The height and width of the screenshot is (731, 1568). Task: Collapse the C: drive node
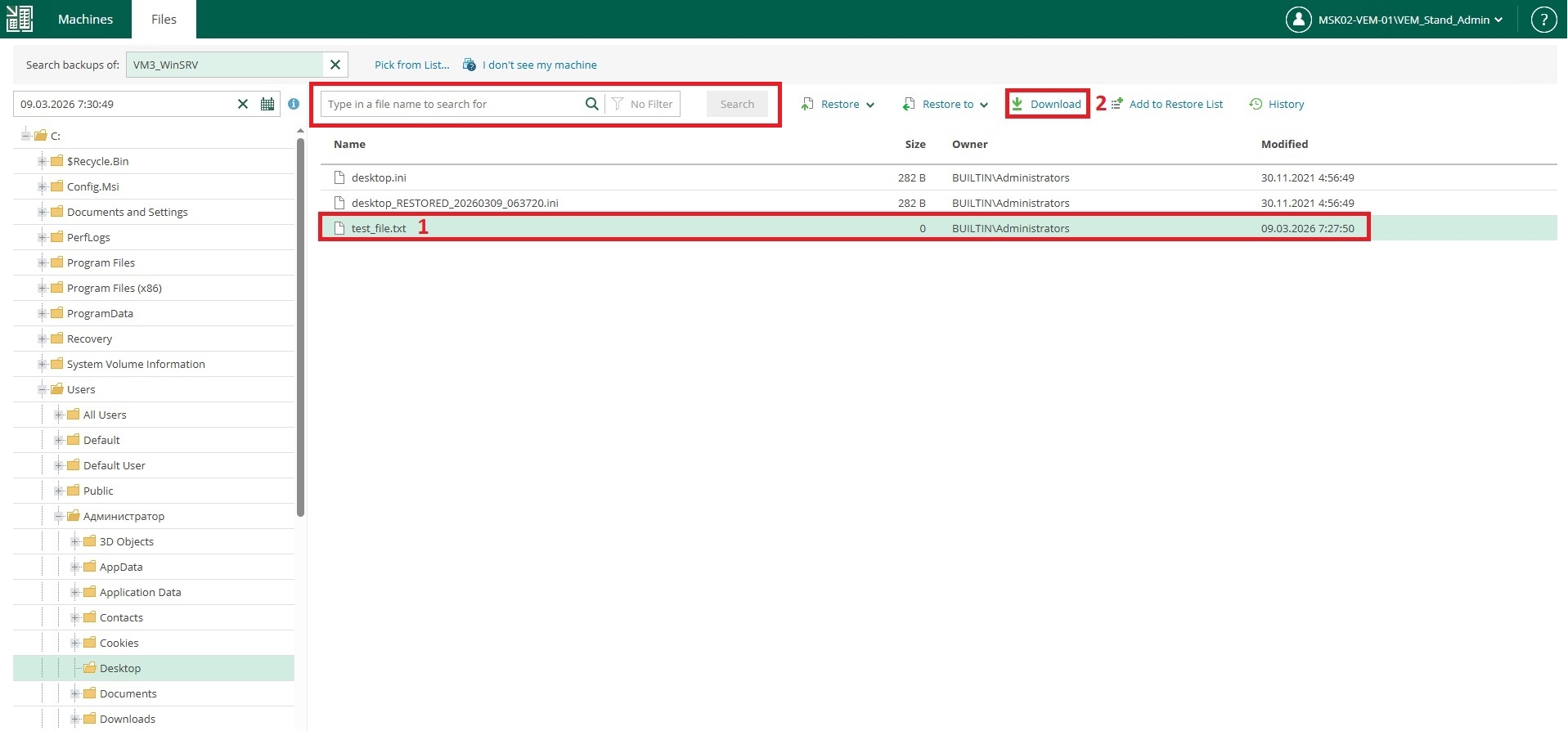[25, 136]
